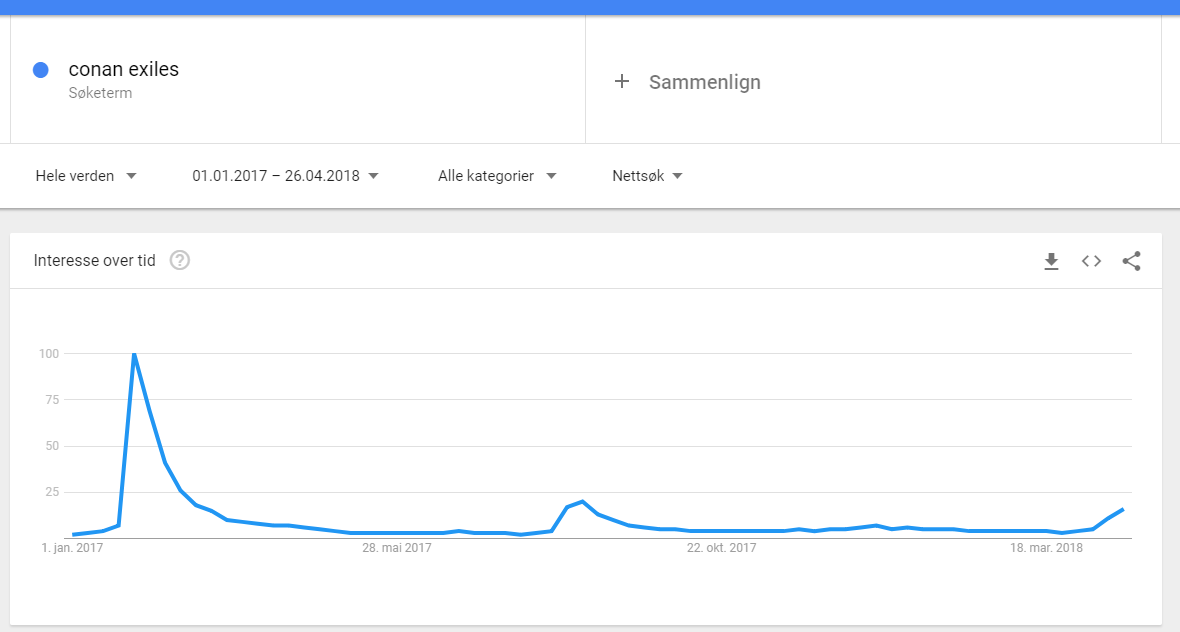Click the blue dot for conan exiles
Viewport: 1180px width, 632px height.
[x=41, y=70]
